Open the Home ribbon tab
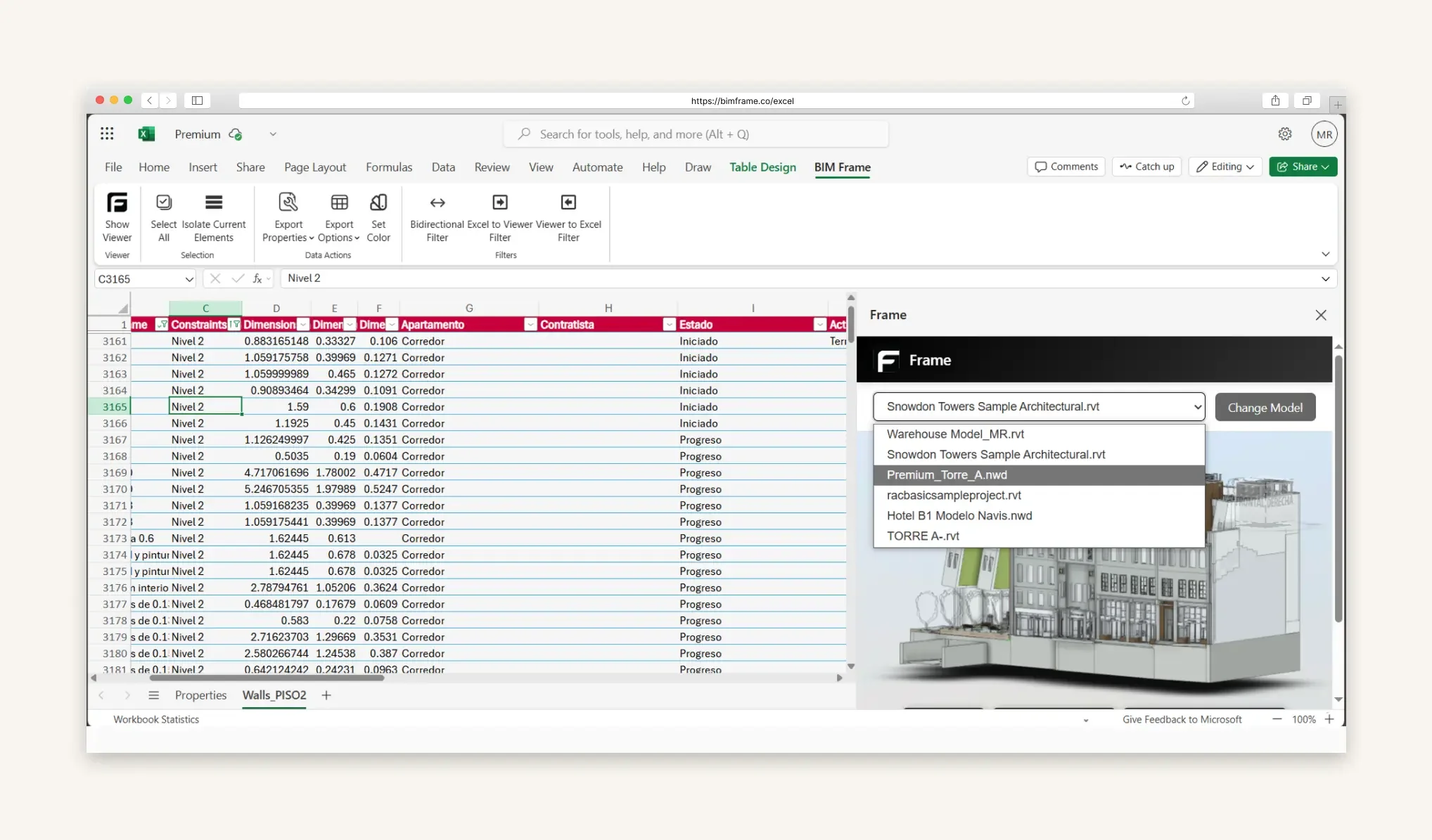The image size is (1432, 840). pos(154,167)
